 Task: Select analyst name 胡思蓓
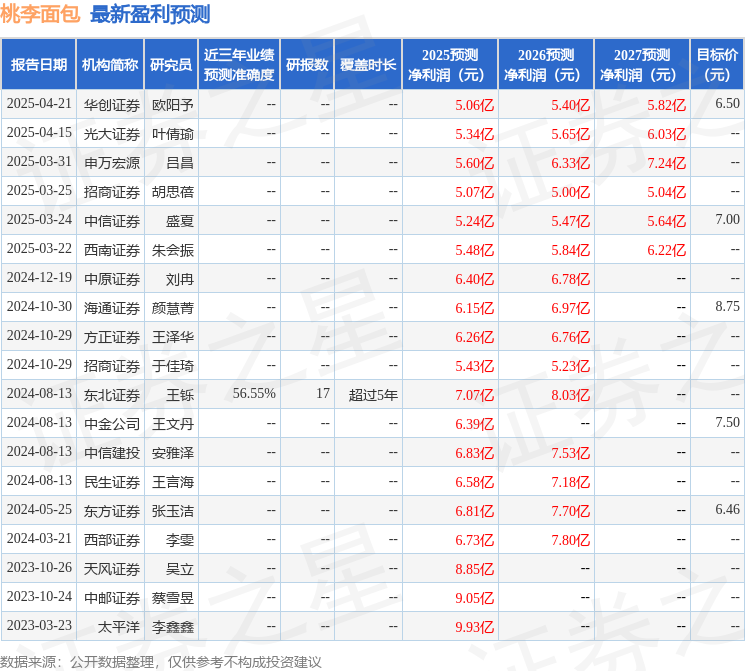tap(172, 192)
